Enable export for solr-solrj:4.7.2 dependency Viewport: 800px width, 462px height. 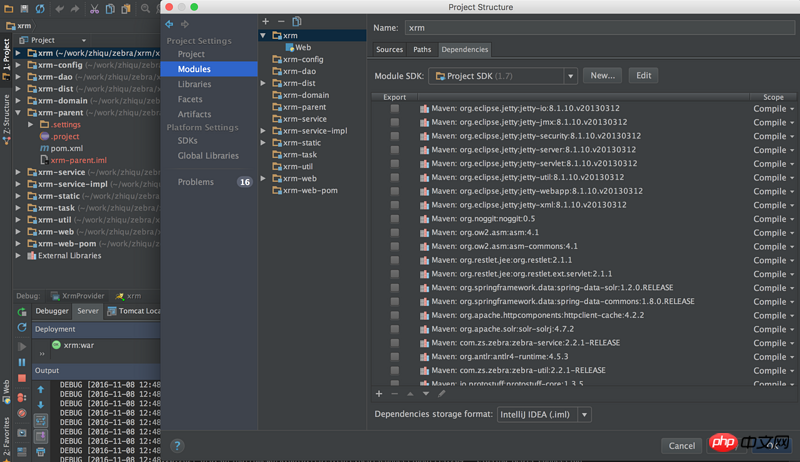[394, 328]
